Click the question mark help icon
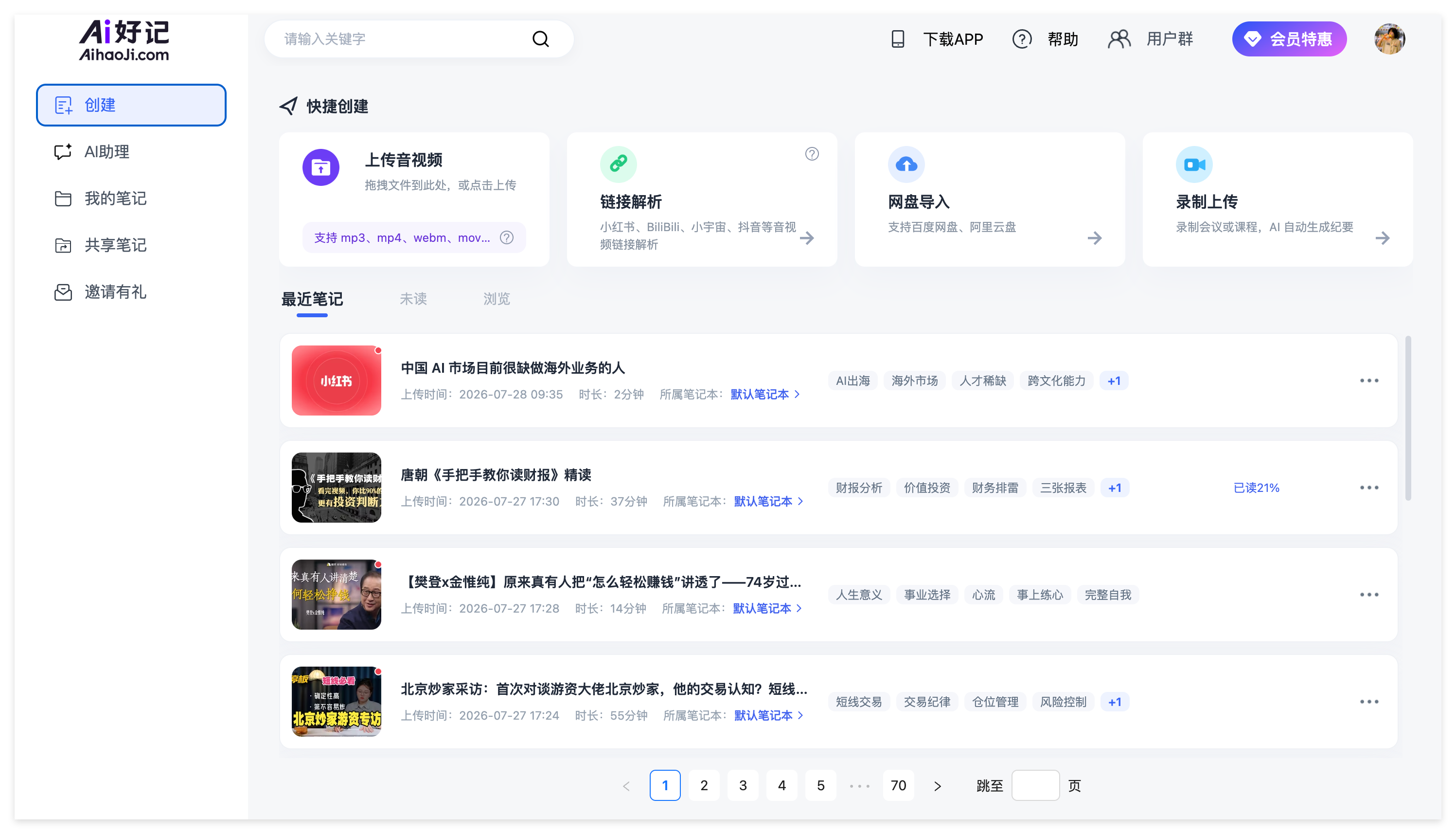The image size is (1456, 834). pyautogui.click(x=1022, y=39)
